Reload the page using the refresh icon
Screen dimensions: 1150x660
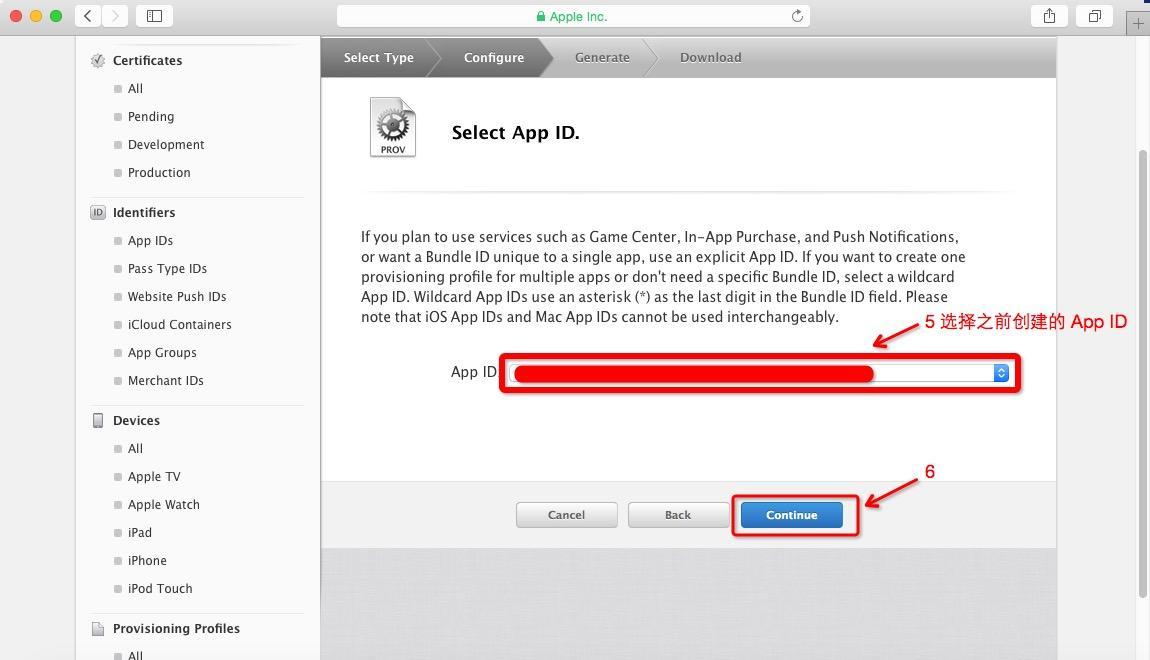click(797, 16)
